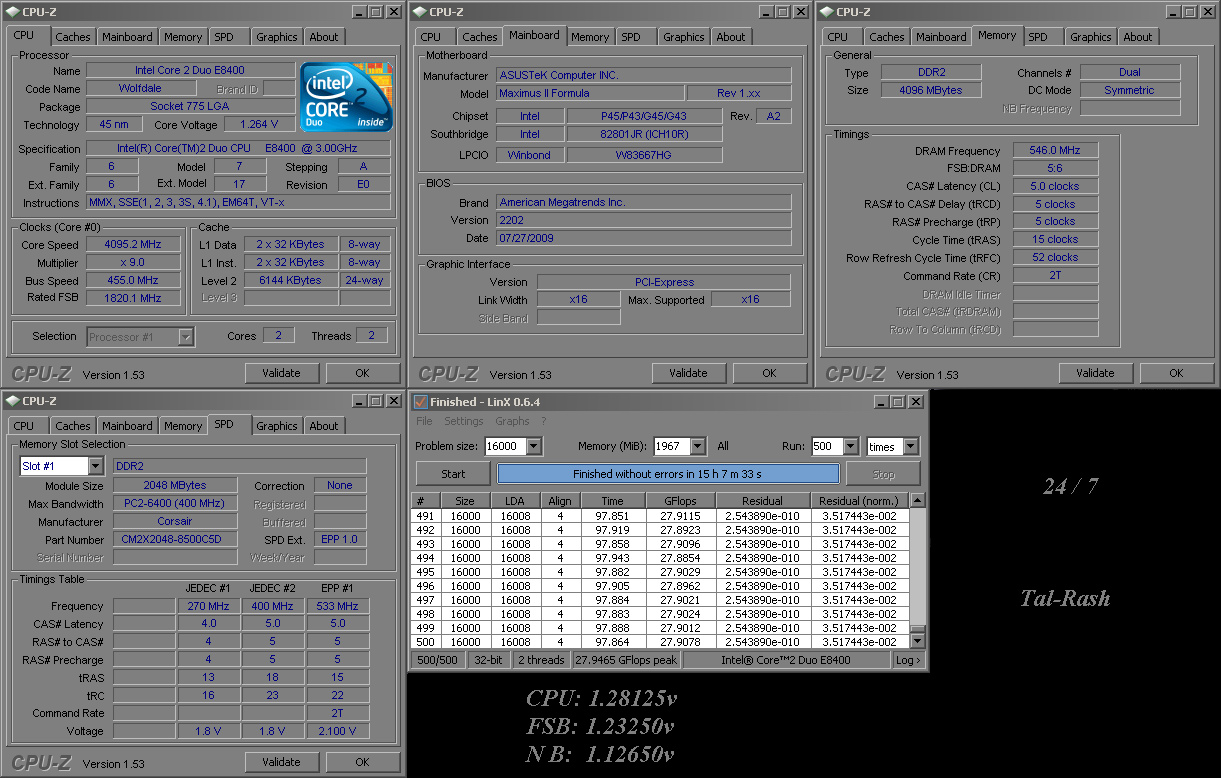1221x778 pixels.
Task: Click the Command Rate value 2T in Memory window
Action: [x=1055, y=275]
